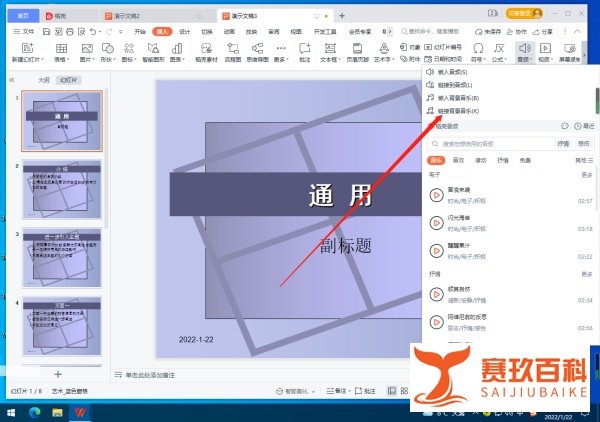Viewport: 600px width, 422px height.
Task: Click the command search box in ribbon
Action: click(x=430, y=32)
